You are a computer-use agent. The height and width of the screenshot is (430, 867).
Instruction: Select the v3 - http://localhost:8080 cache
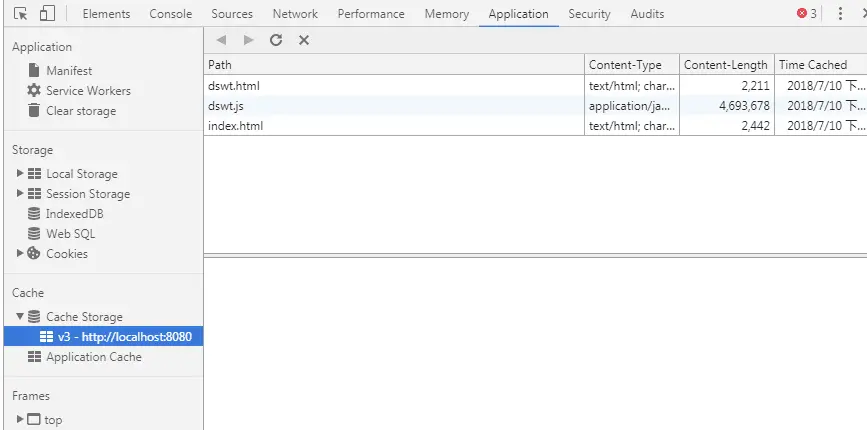tap(103, 336)
